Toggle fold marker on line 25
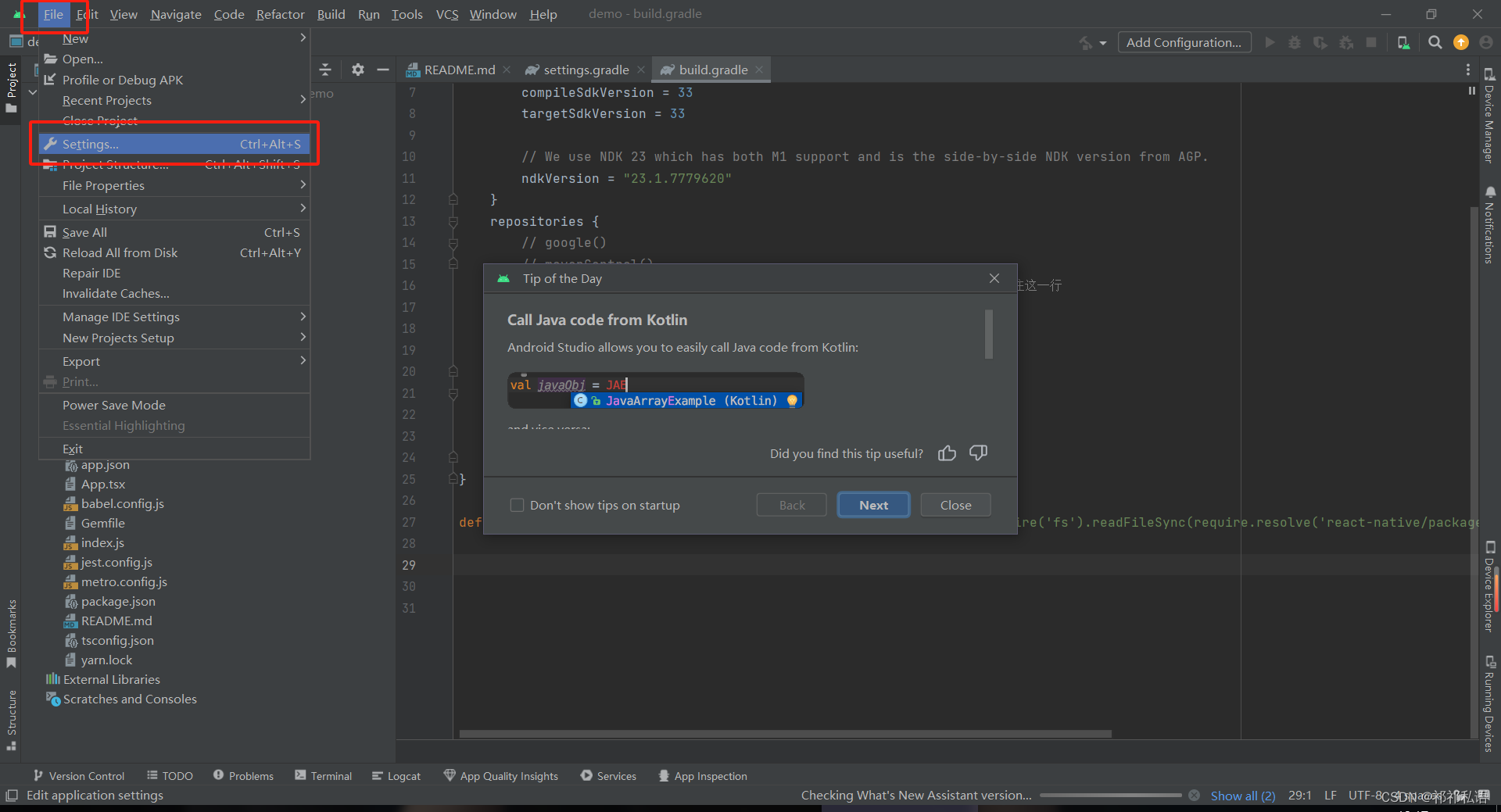Image resolution: width=1501 pixels, height=812 pixels. 453,478
